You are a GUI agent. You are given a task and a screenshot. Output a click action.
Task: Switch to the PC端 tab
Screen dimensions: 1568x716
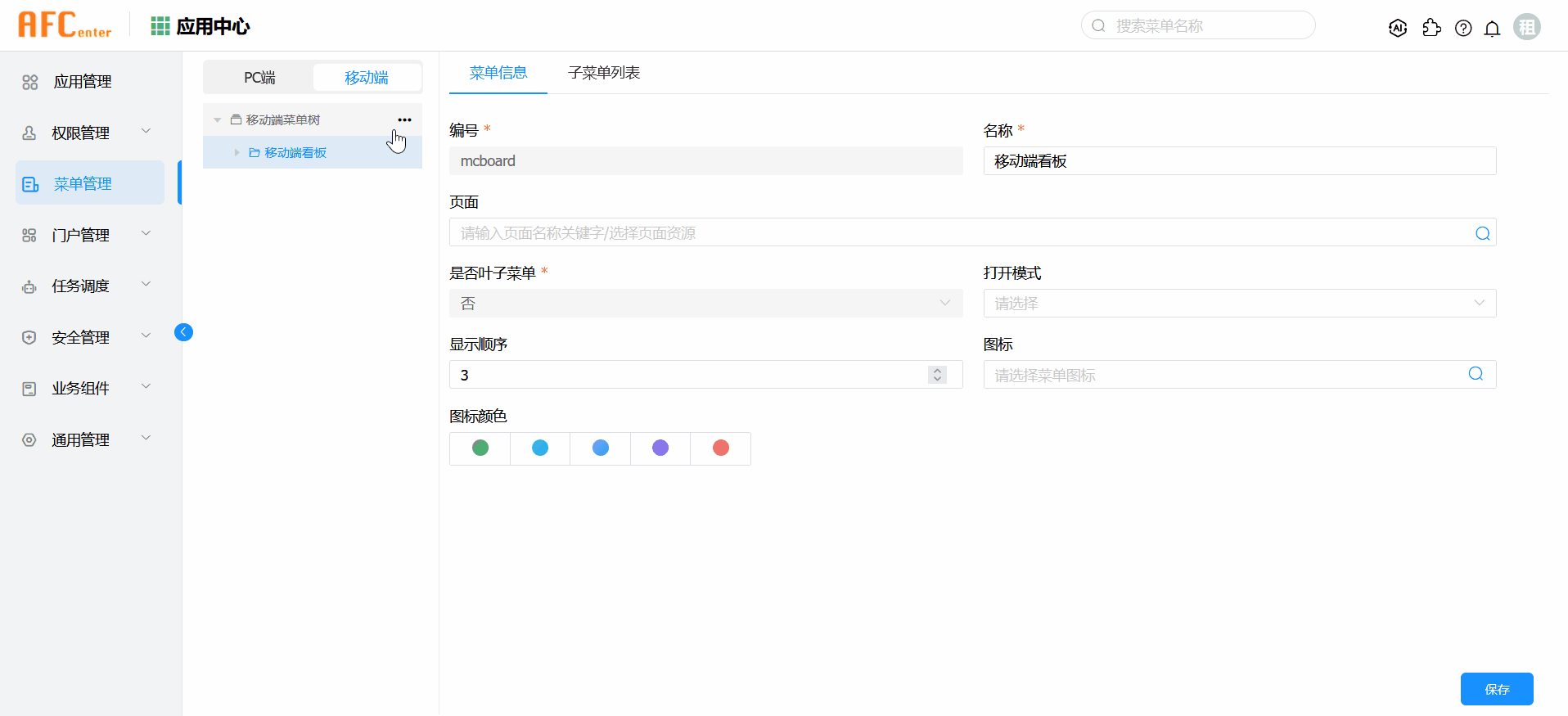coord(259,78)
